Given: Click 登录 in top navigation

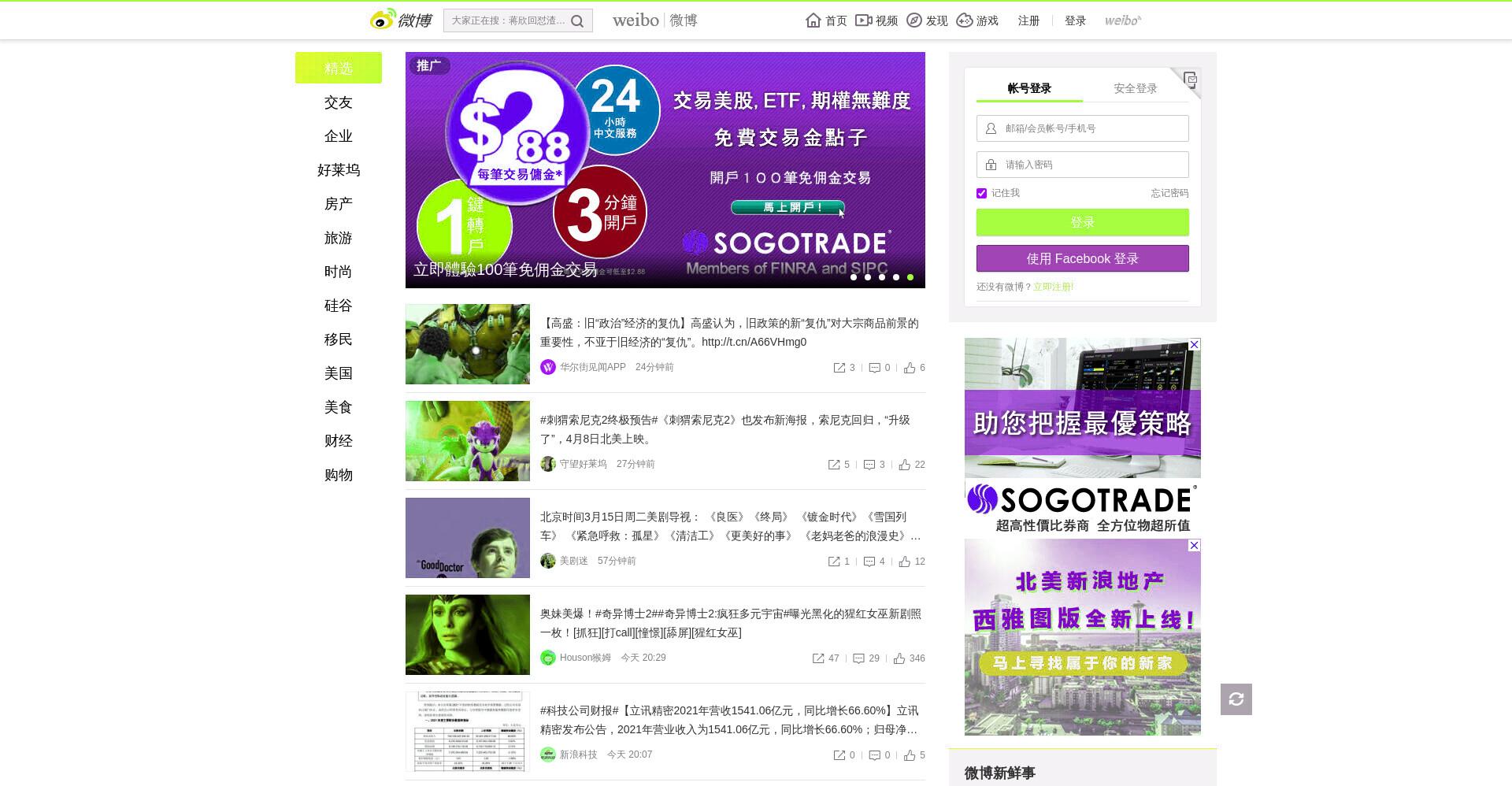Looking at the screenshot, I should 1075,20.
